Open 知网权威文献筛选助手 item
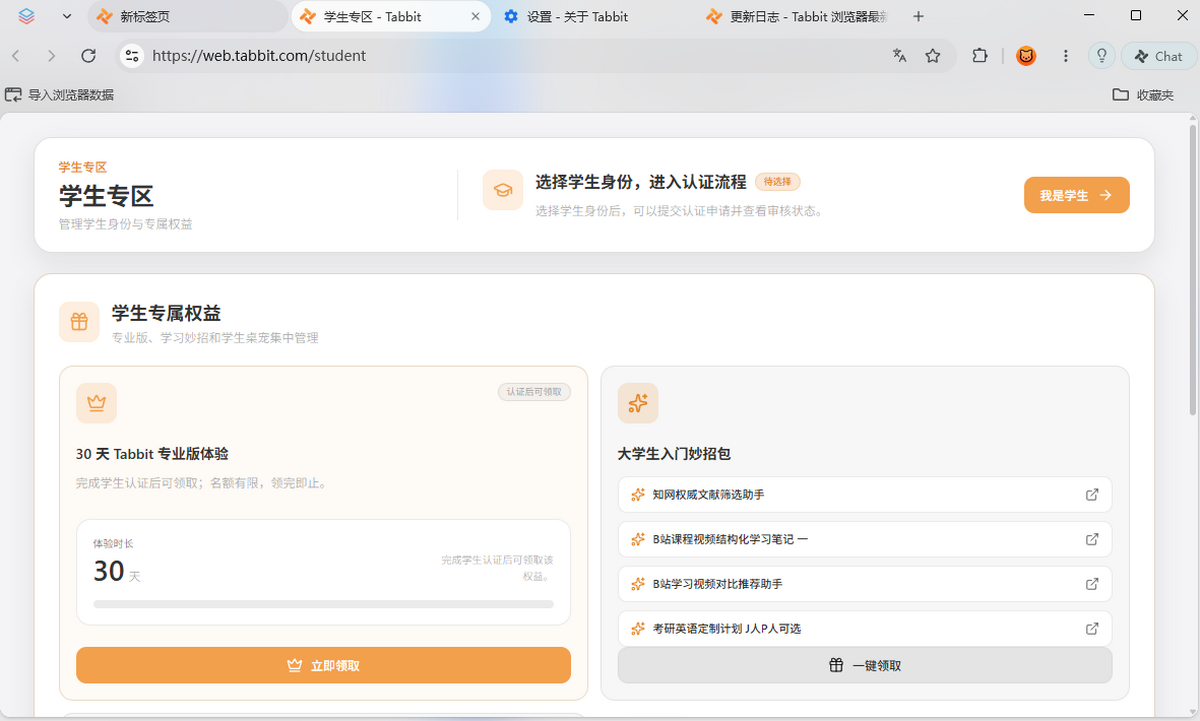1200x721 pixels. pos(865,495)
